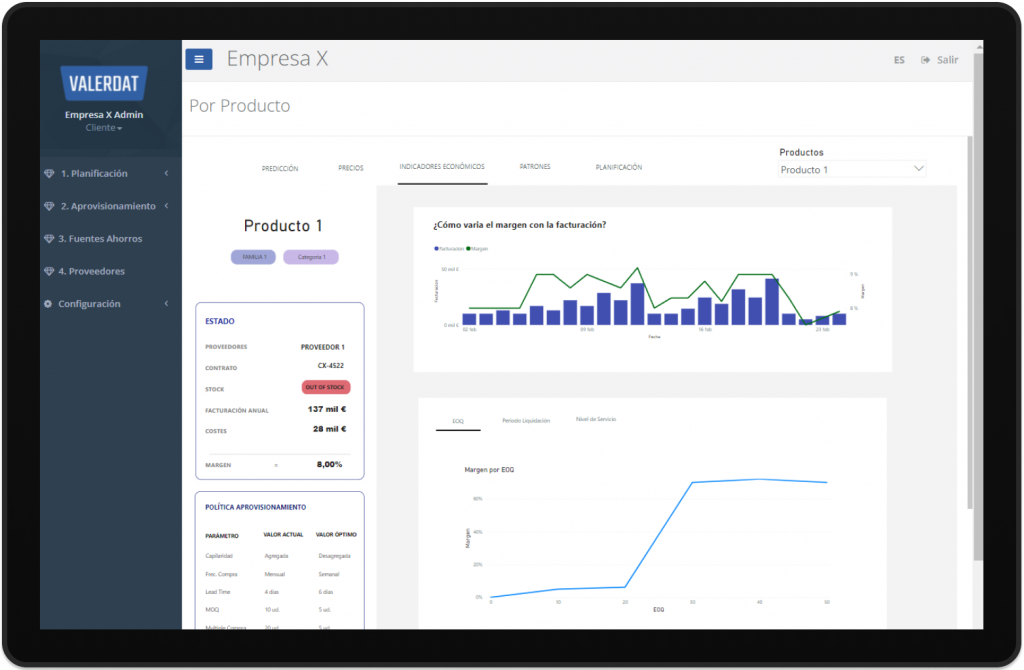Select the Periodo Liquidación chart tab
Viewport: 1024px width, 670px height.
click(x=526, y=421)
